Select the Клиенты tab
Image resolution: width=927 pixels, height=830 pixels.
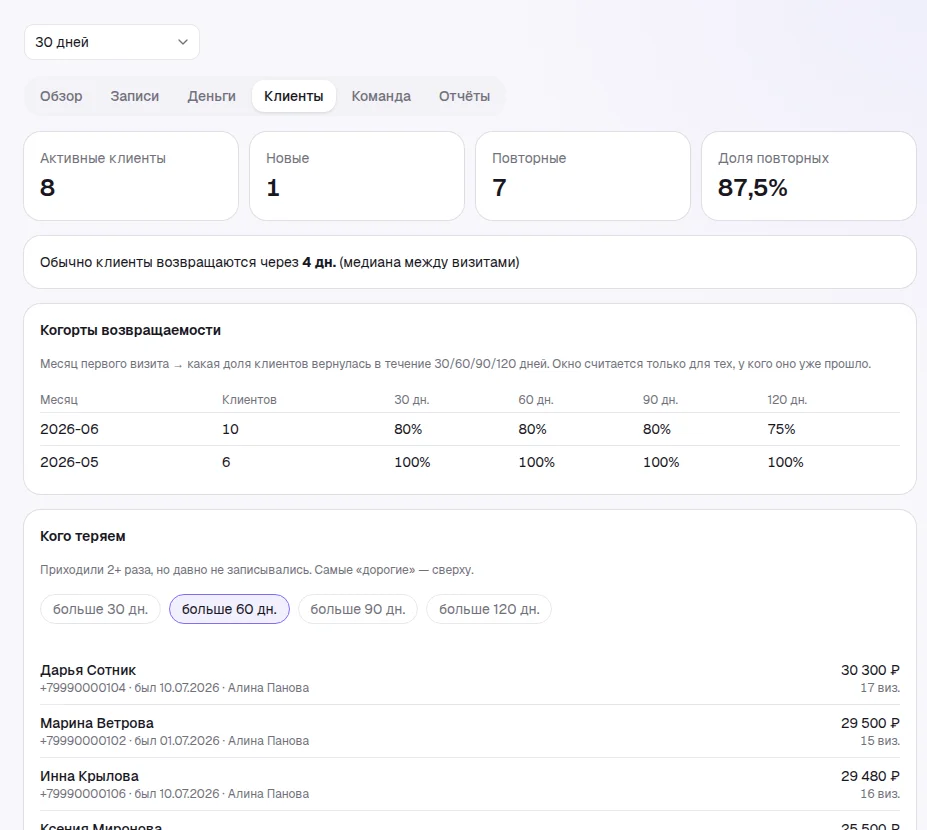(x=294, y=96)
